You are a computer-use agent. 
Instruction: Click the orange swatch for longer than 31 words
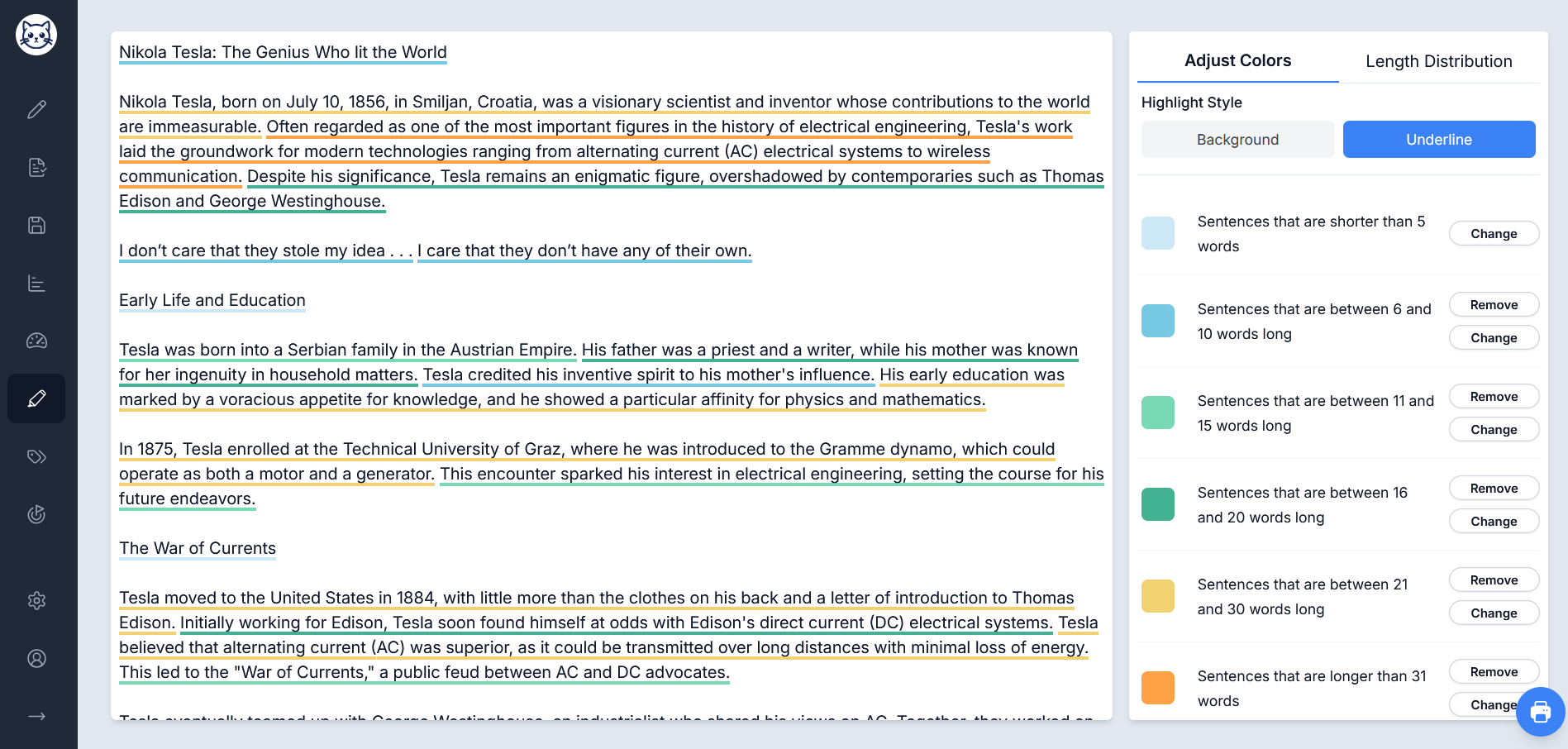[1158, 688]
